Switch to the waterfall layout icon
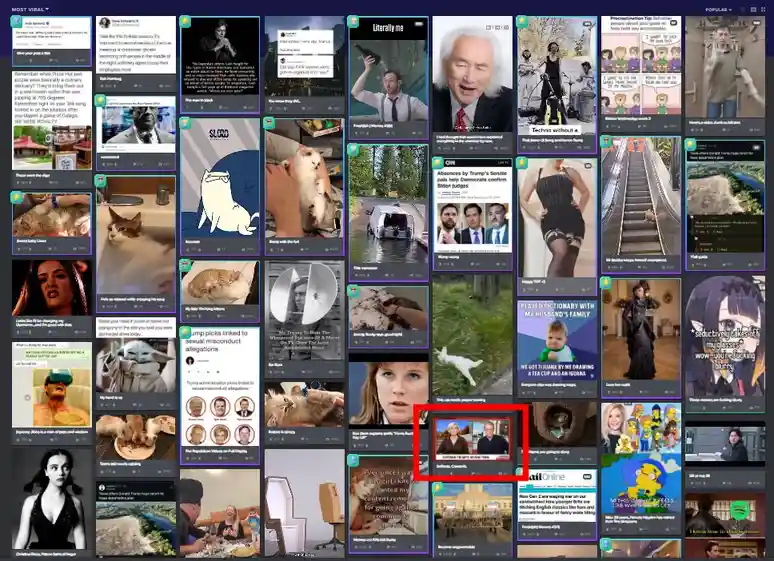Viewport: 774px width, 561px height. coord(753,9)
